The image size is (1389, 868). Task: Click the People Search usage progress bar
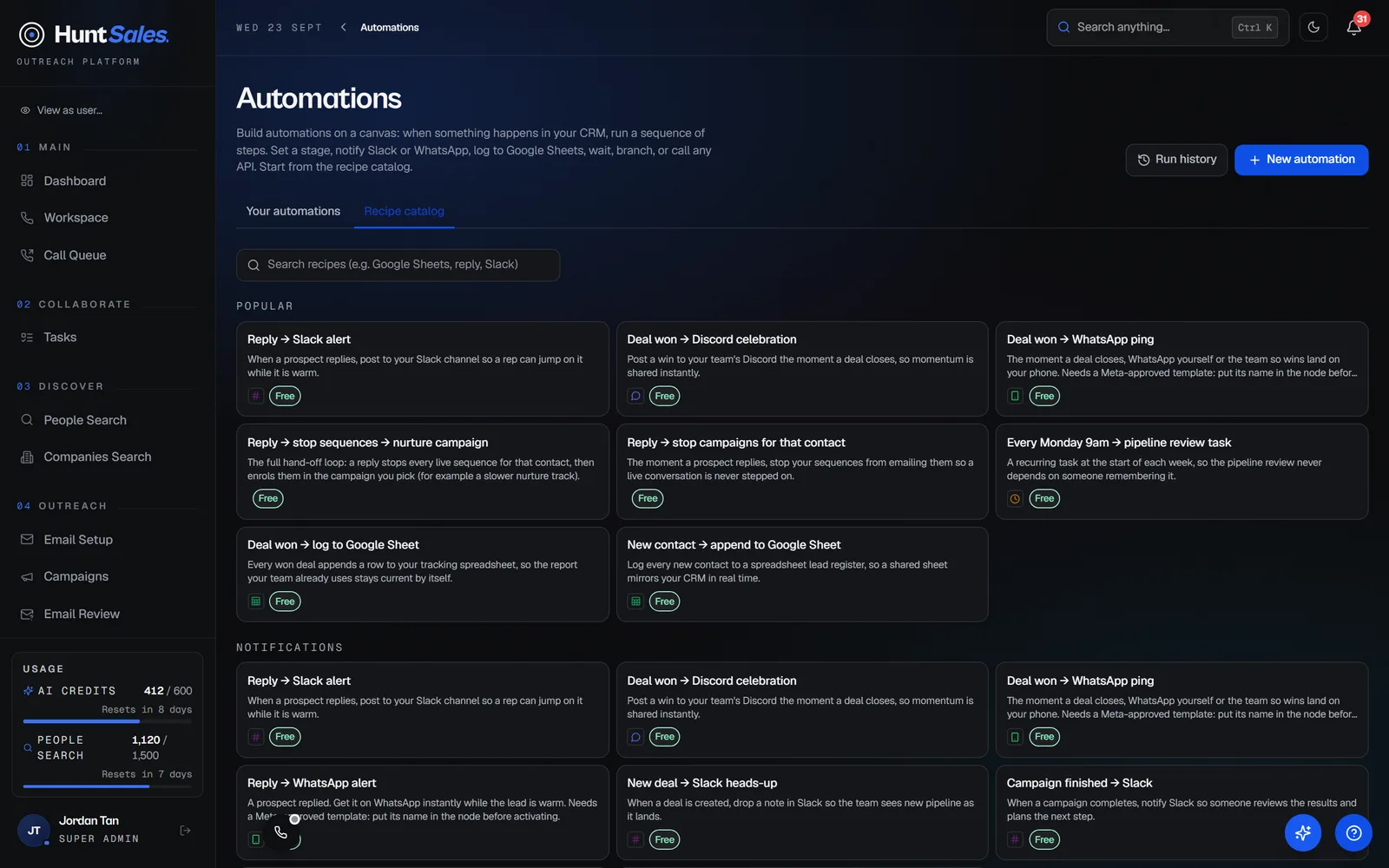tap(108, 786)
